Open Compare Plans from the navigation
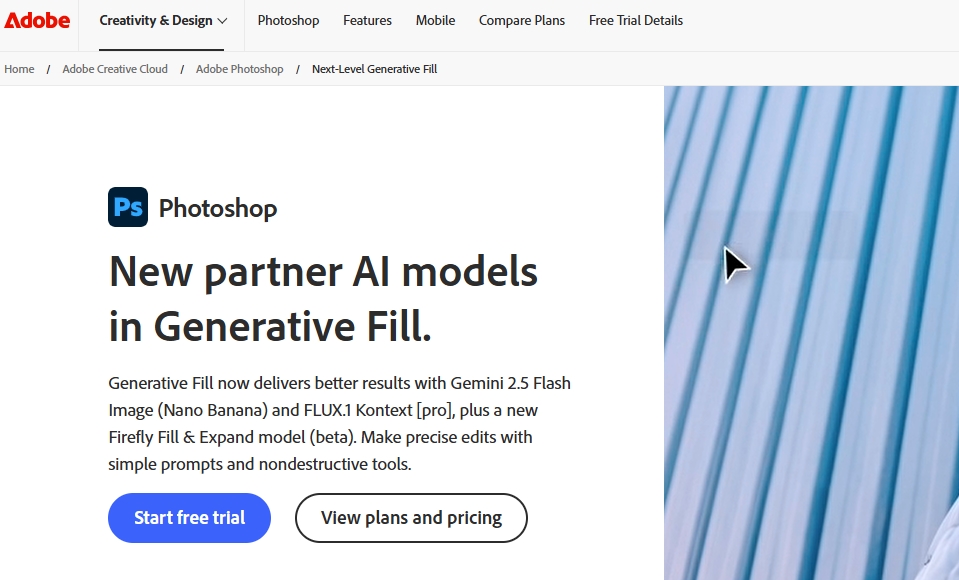 (x=521, y=20)
